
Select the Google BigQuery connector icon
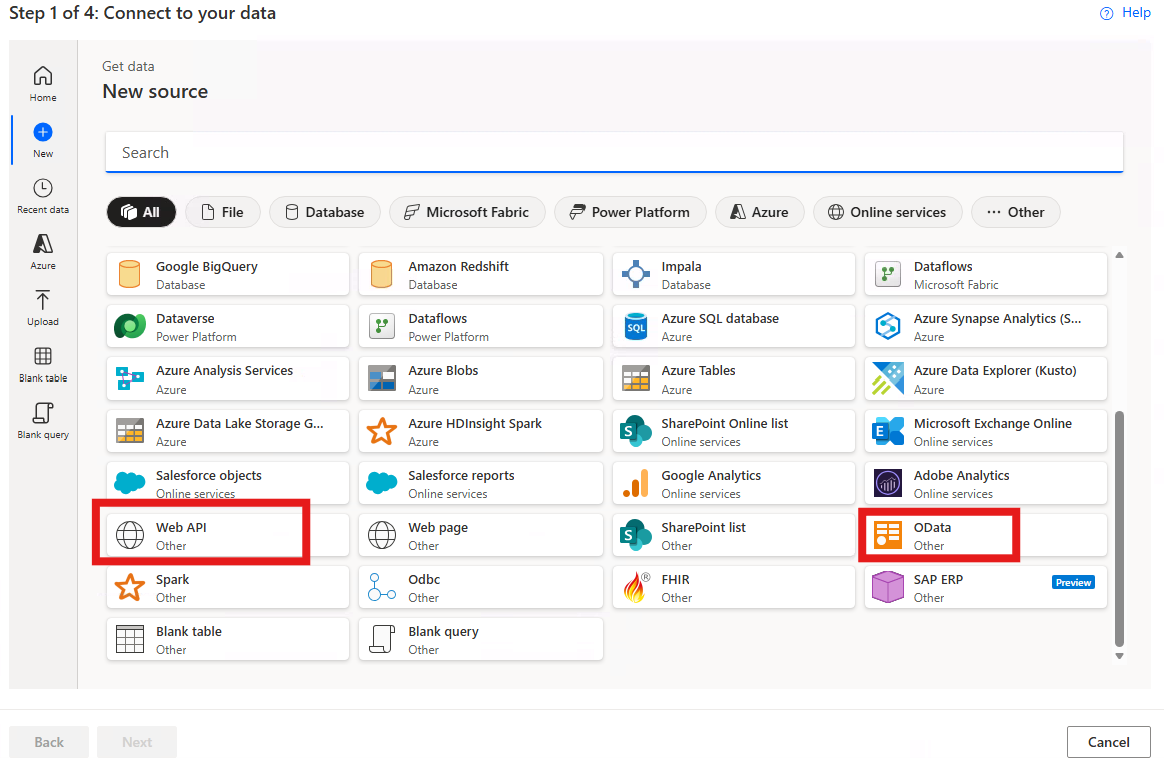pos(130,274)
